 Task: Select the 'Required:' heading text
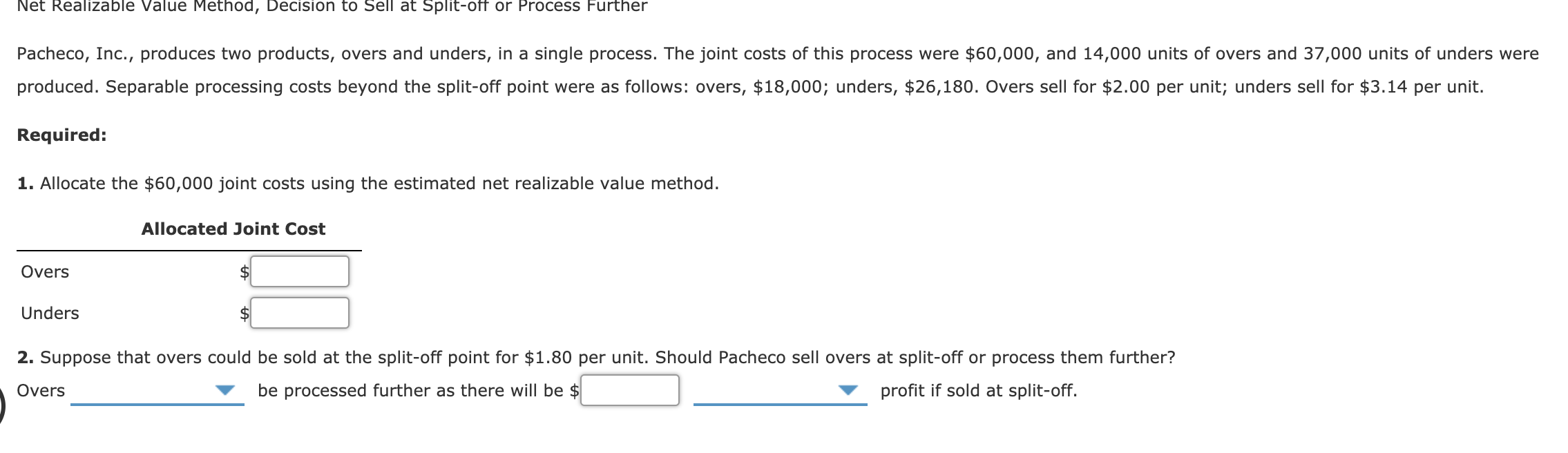tap(61, 135)
